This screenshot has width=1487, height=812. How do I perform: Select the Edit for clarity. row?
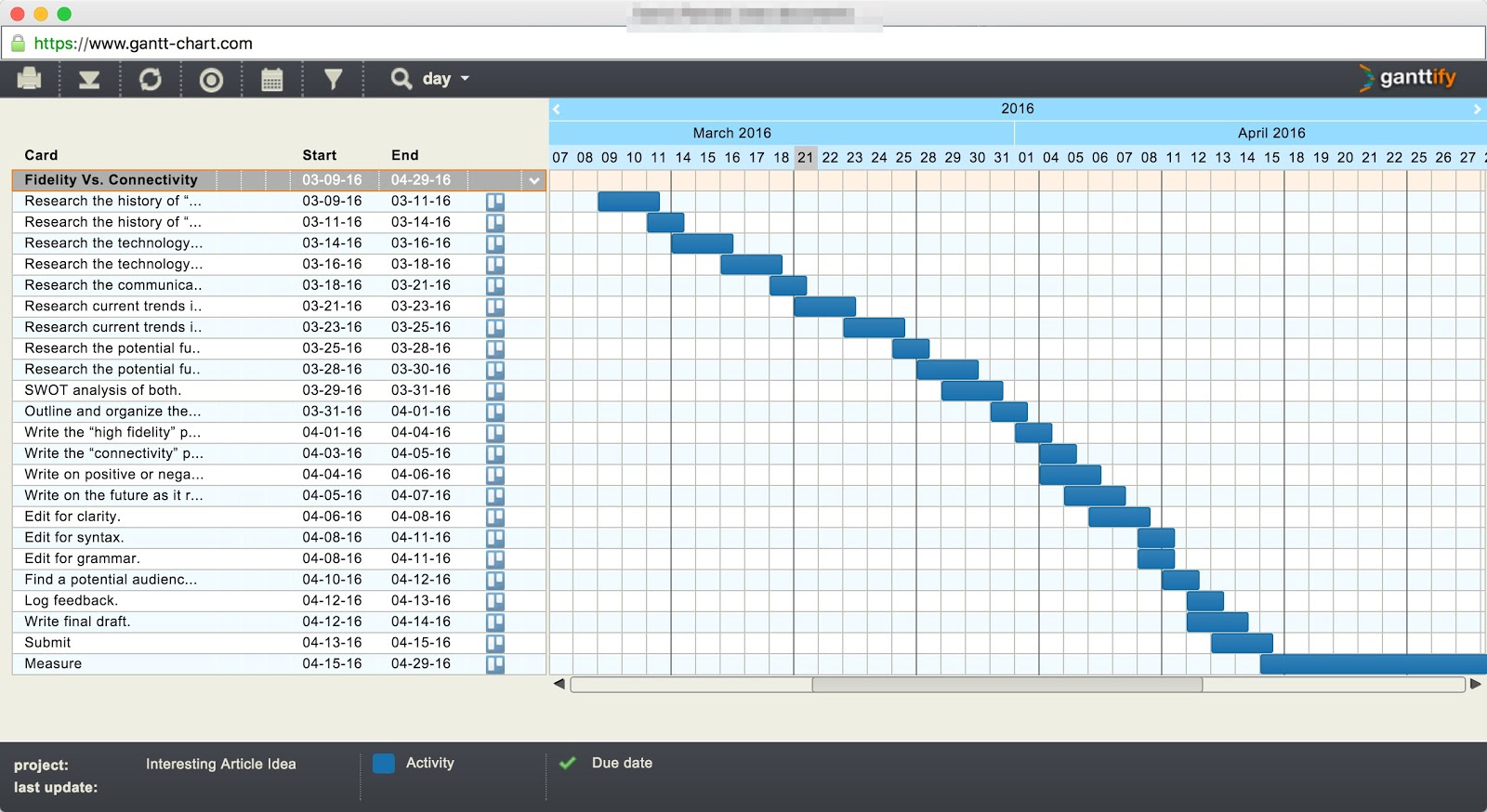tap(279, 517)
